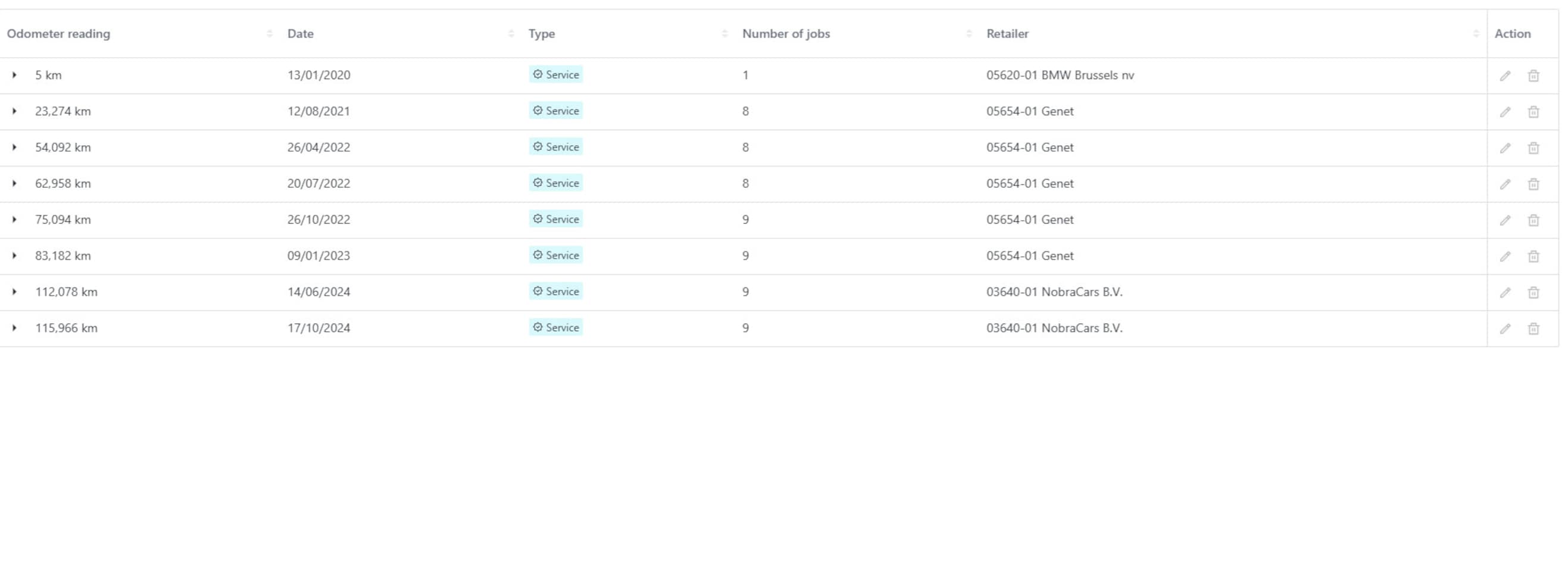Select the Service tag dated 14/06/2024
Viewport: 1568px width, 571px height.
click(x=556, y=291)
